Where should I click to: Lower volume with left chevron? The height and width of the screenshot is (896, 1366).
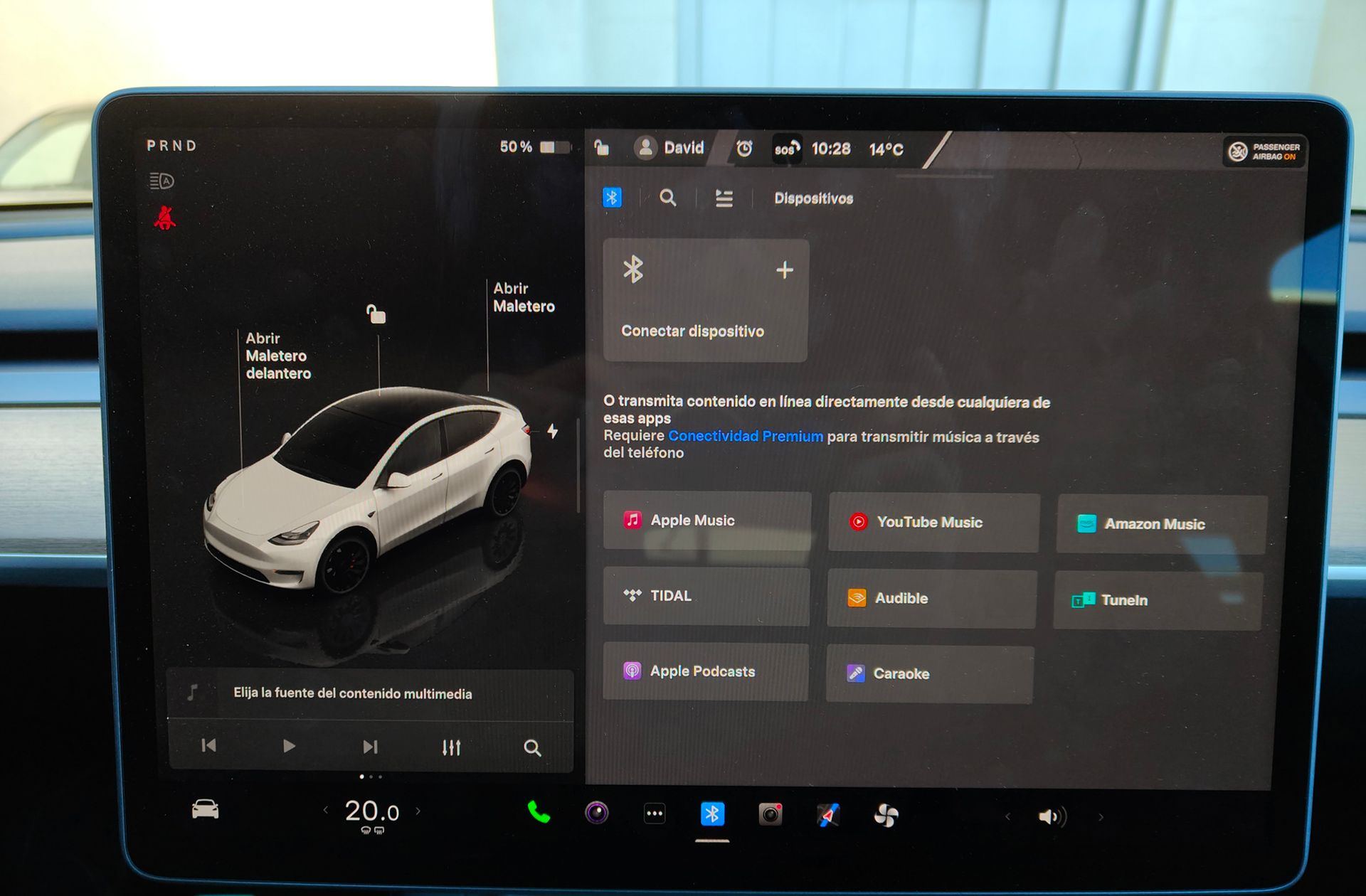click(1007, 816)
